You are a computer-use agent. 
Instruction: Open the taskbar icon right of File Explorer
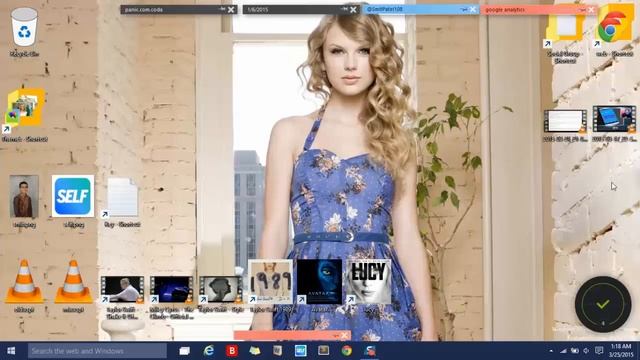coord(278,351)
